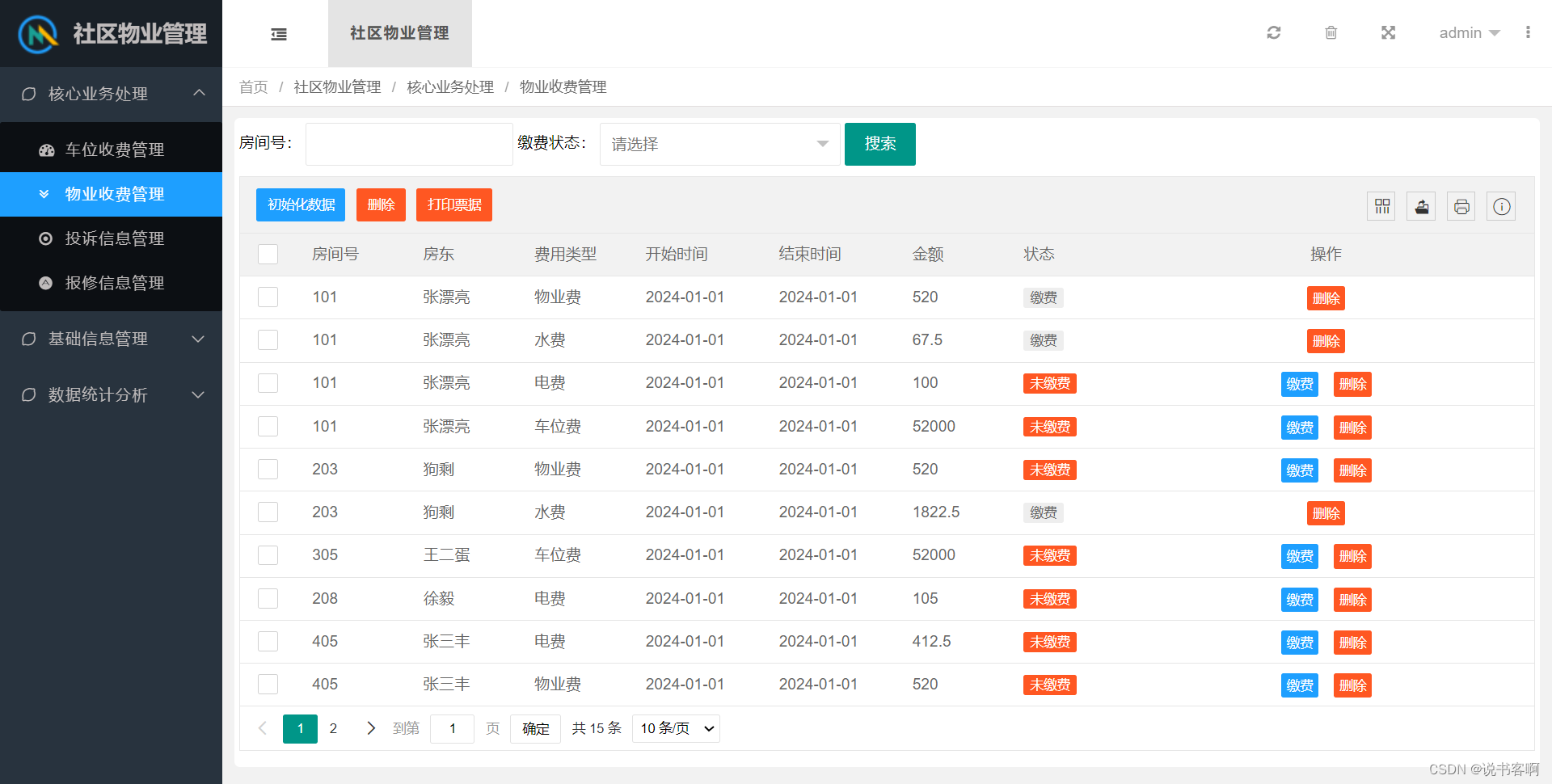Click the 报修信息管理 circle icon
1552x784 pixels.
click(46, 283)
